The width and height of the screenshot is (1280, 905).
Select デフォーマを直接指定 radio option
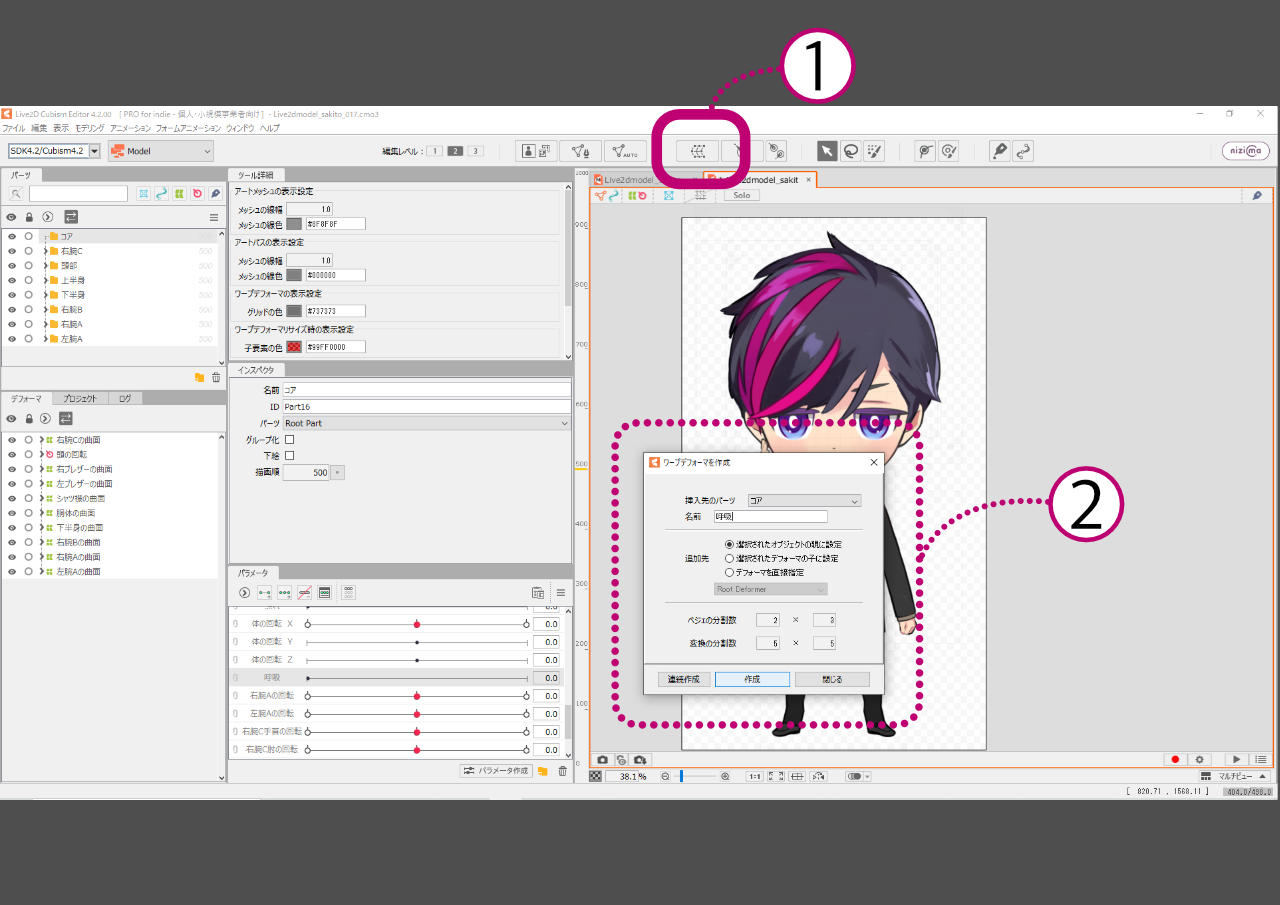729,572
